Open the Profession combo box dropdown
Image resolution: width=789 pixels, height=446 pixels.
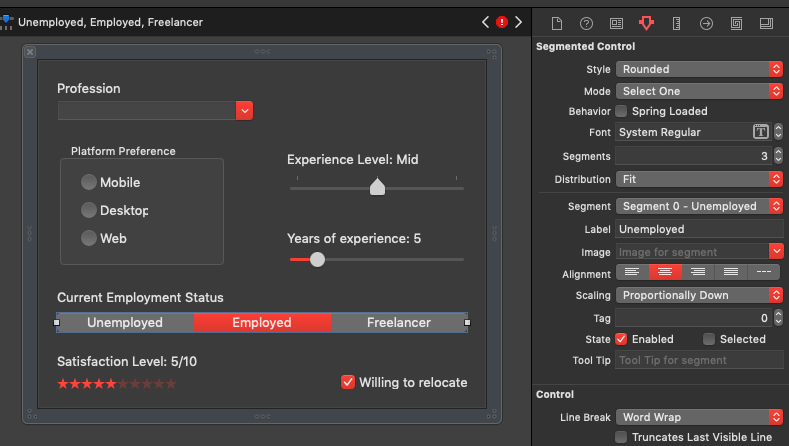[x=245, y=111]
